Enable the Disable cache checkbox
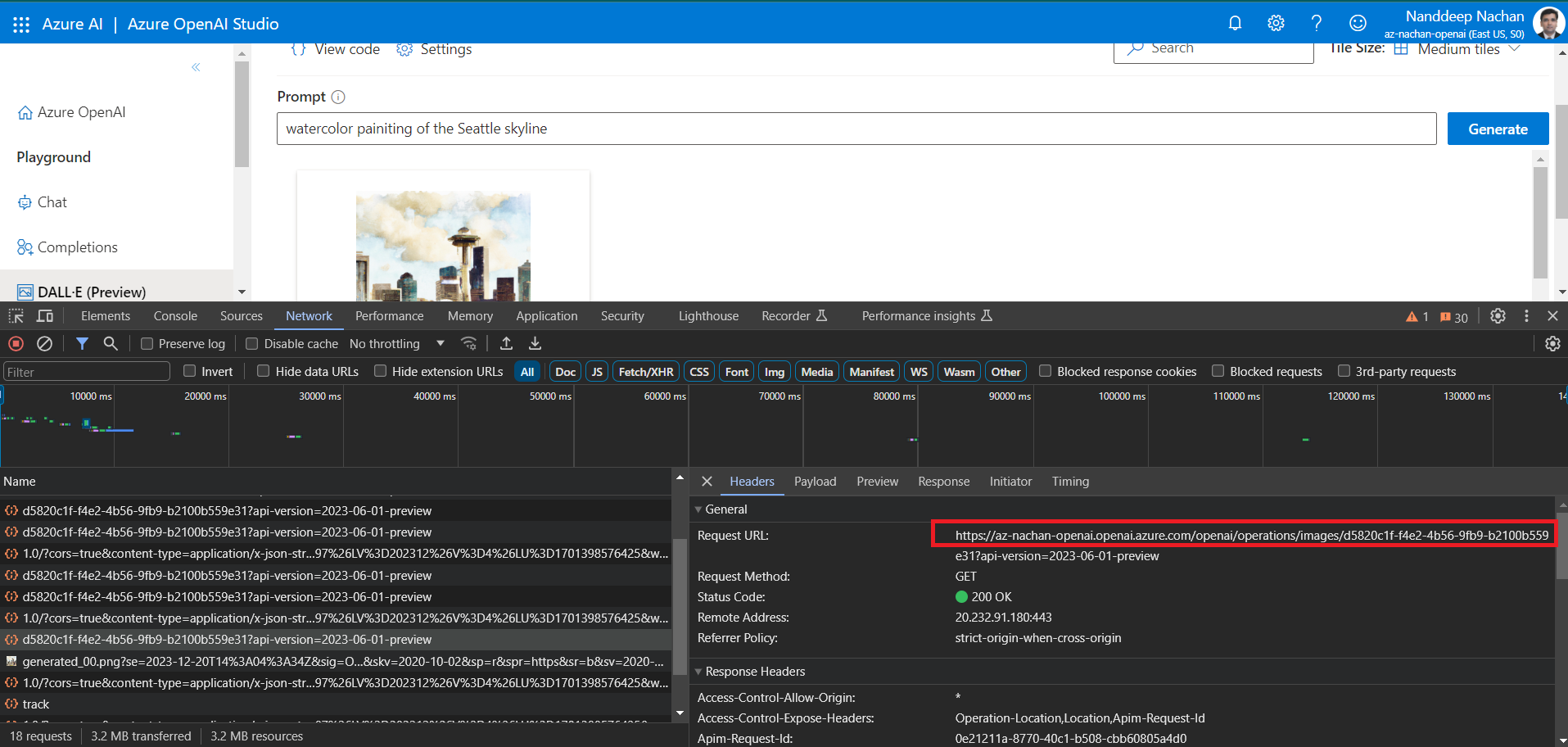This screenshot has height=747, width=1568. tap(252, 344)
